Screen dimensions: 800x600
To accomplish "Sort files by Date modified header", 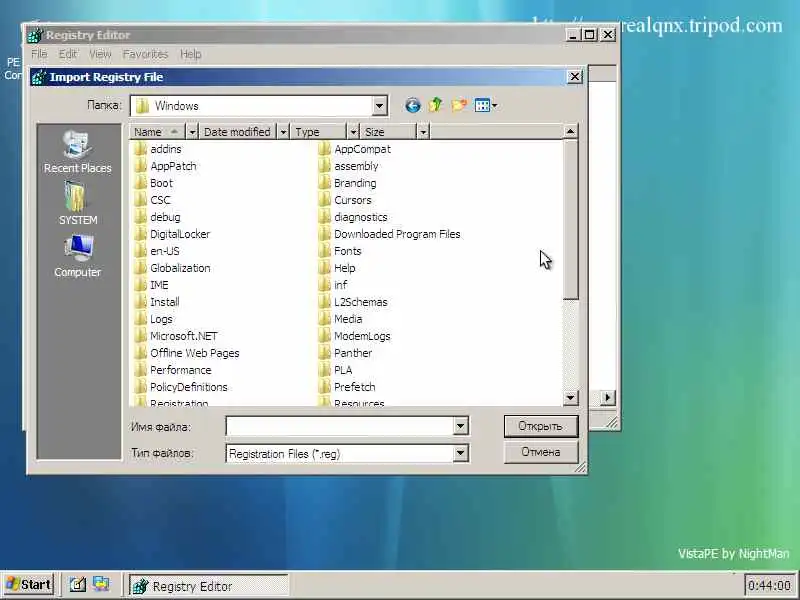I will [238, 132].
